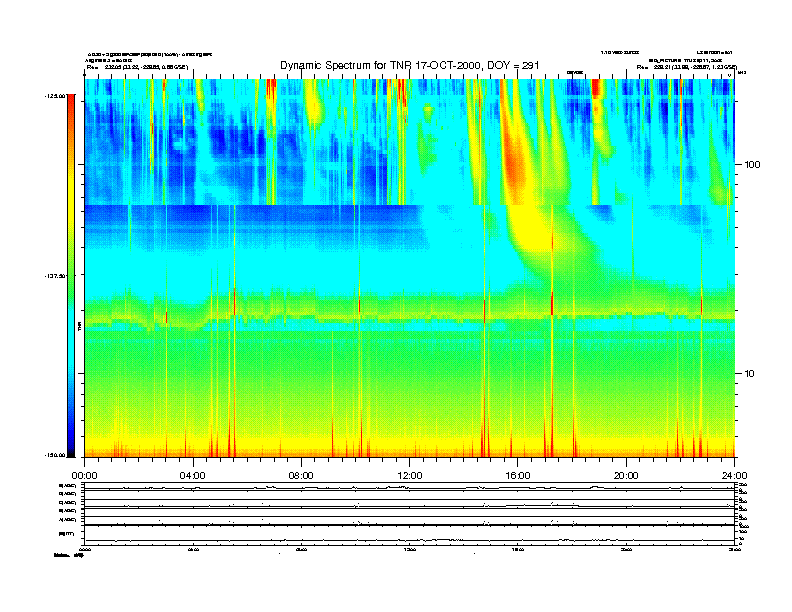Click the 24:00 time axis label

point(734,476)
